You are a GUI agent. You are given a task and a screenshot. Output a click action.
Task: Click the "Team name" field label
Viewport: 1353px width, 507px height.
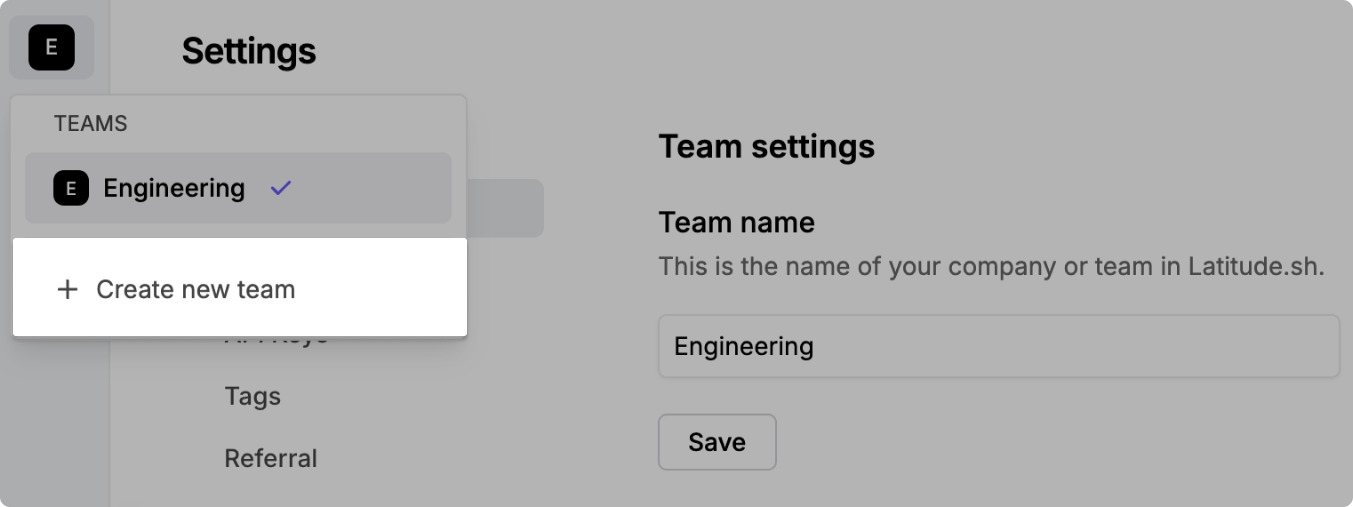736,221
